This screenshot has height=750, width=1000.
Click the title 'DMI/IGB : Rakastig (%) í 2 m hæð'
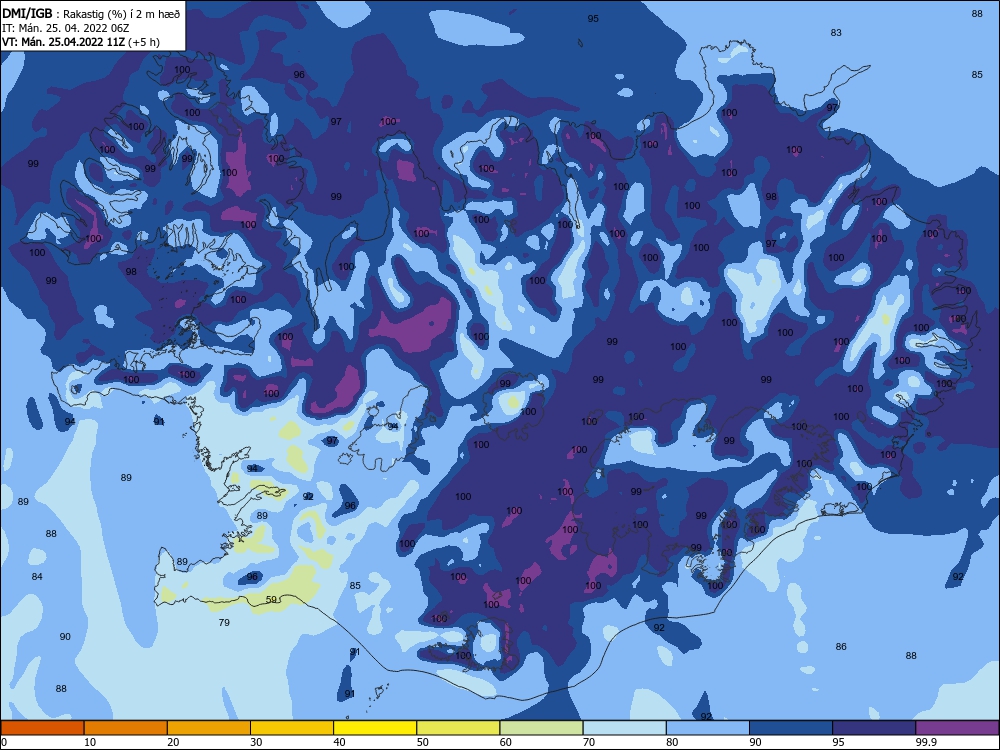click(x=91, y=14)
